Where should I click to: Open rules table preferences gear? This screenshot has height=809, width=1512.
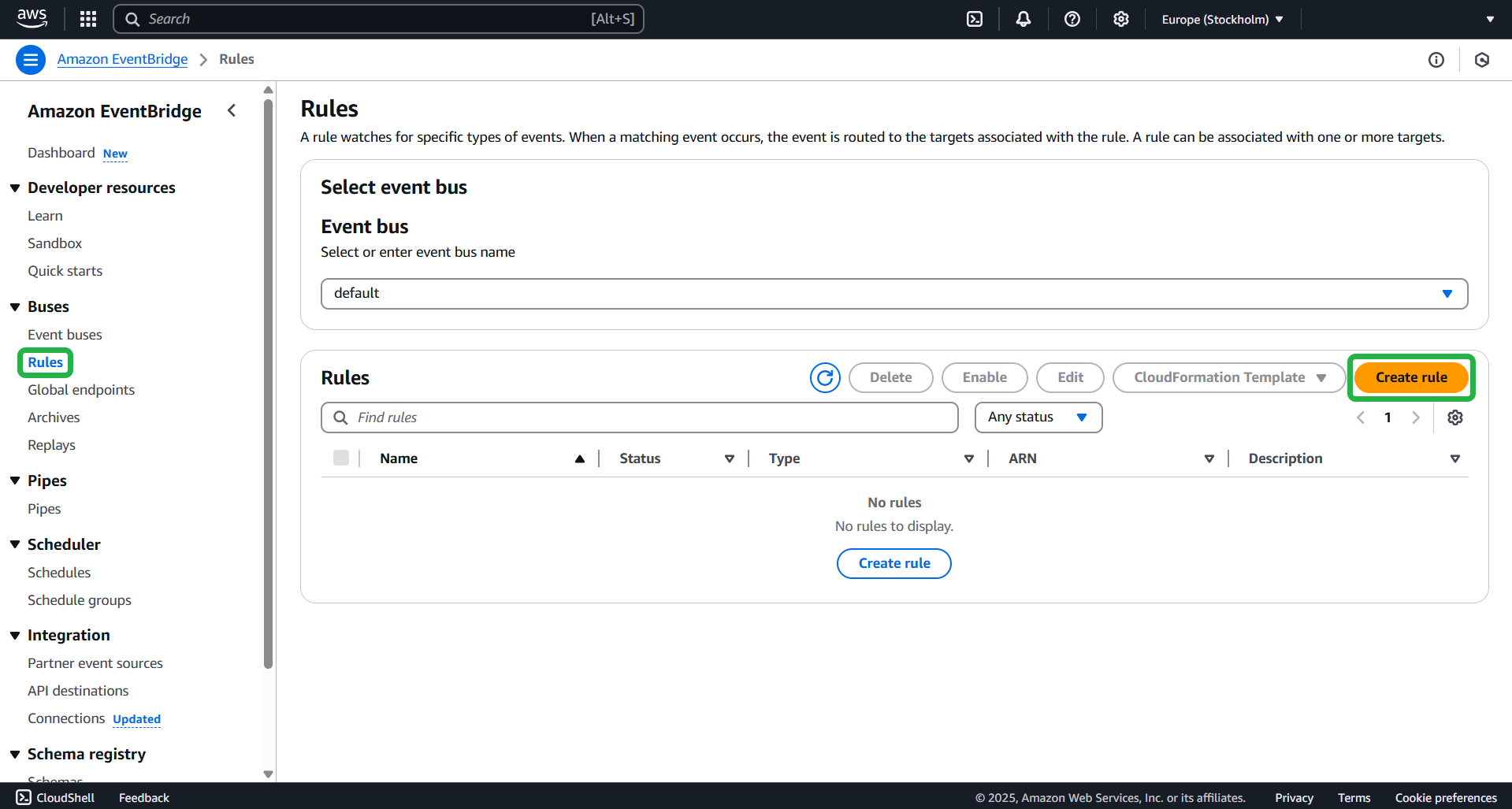(x=1455, y=417)
